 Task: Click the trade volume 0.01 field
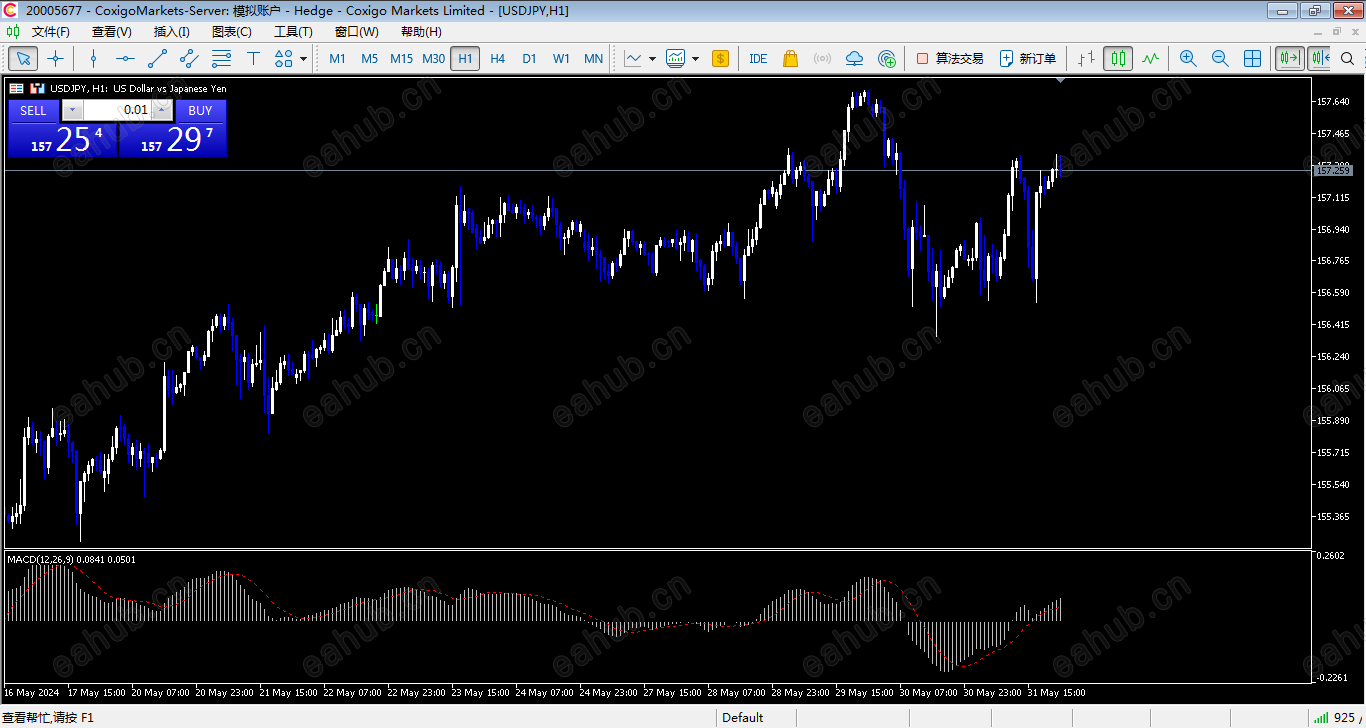click(x=117, y=110)
